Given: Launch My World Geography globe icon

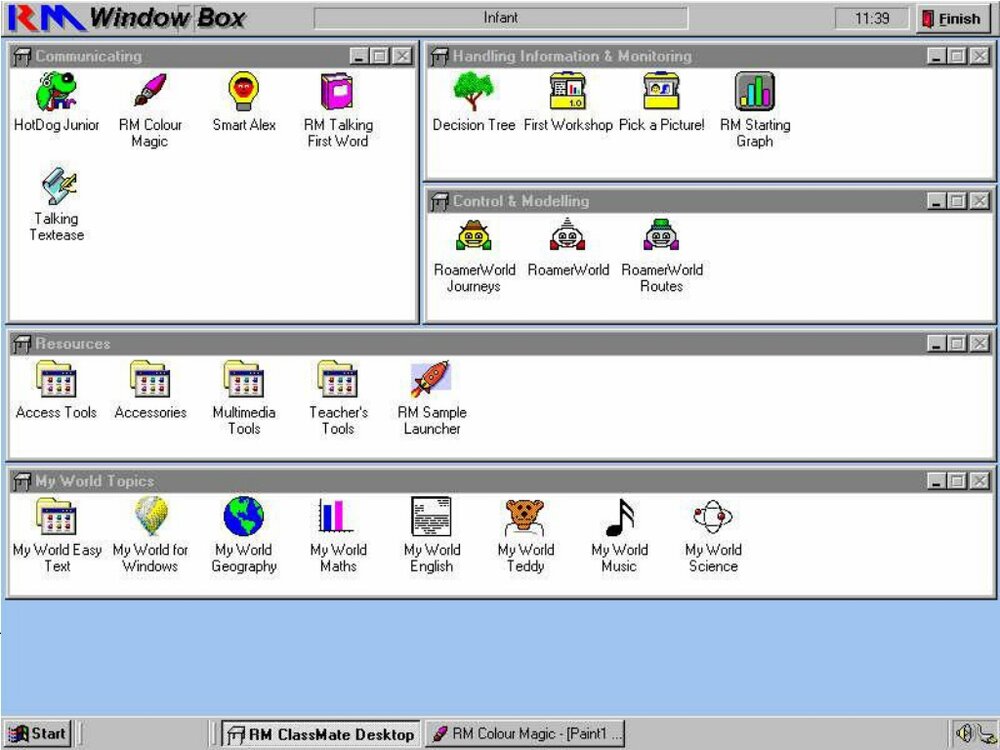Looking at the screenshot, I should tap(244, 517).
